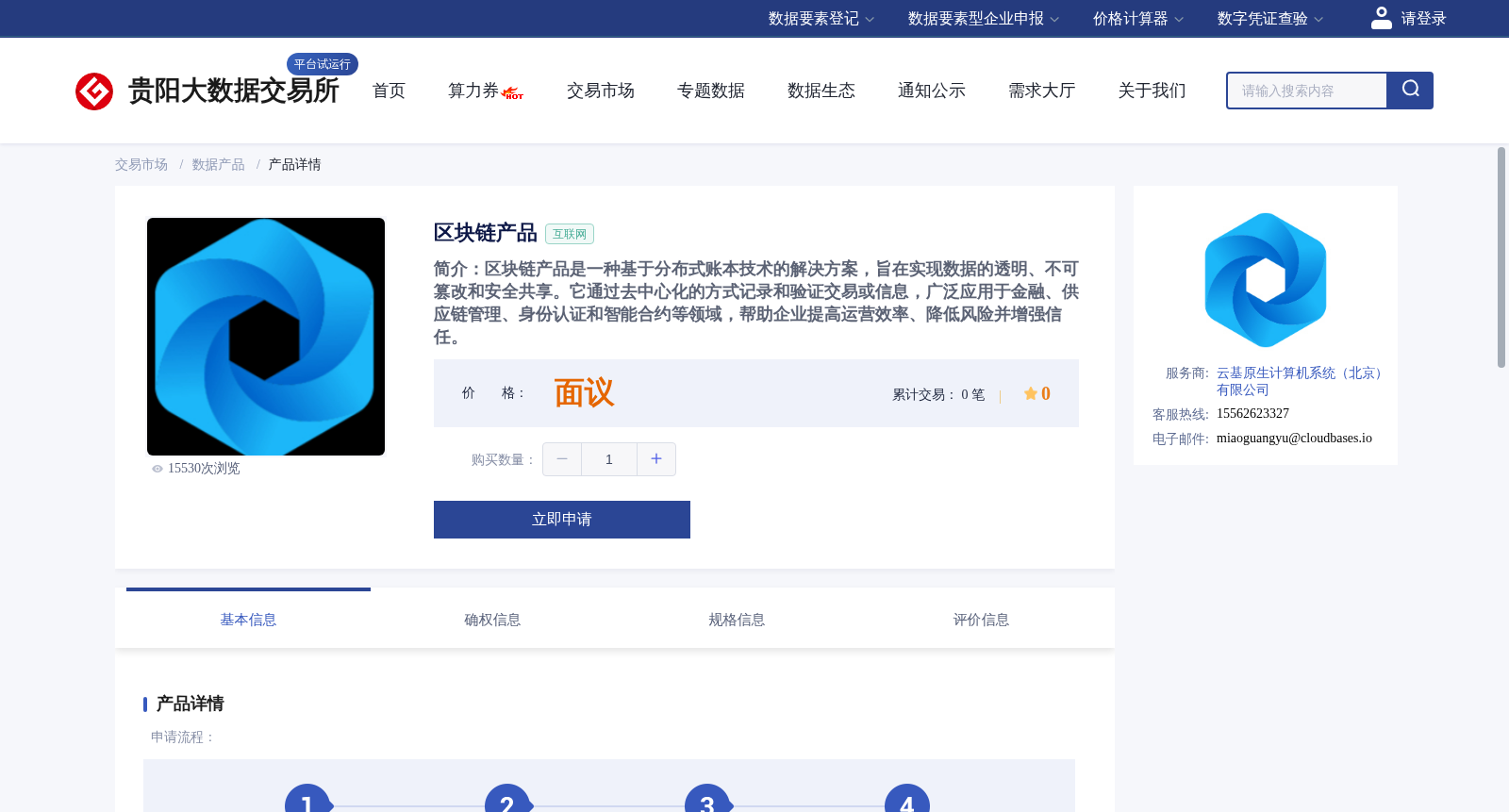Viewport: 1509px width, 812px height.
Task: Click the 产品详情 breadcrumb text
Action: [294, 165]
